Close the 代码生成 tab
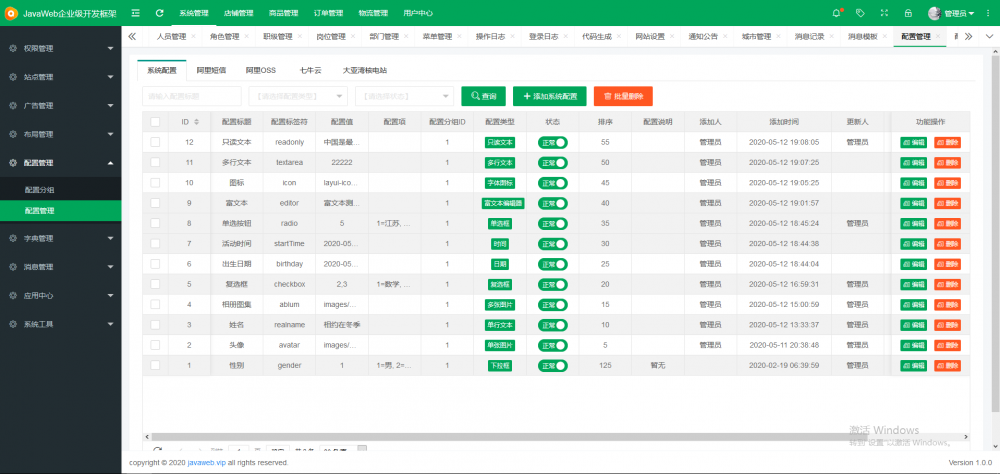The width and height of the screenshot is (1000, 474). click(x=619, y=37)
